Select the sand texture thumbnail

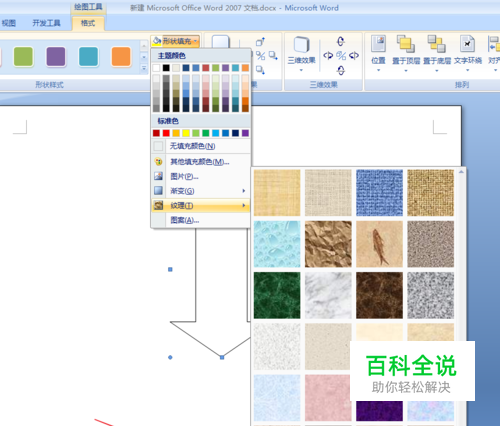pos(431,244)
